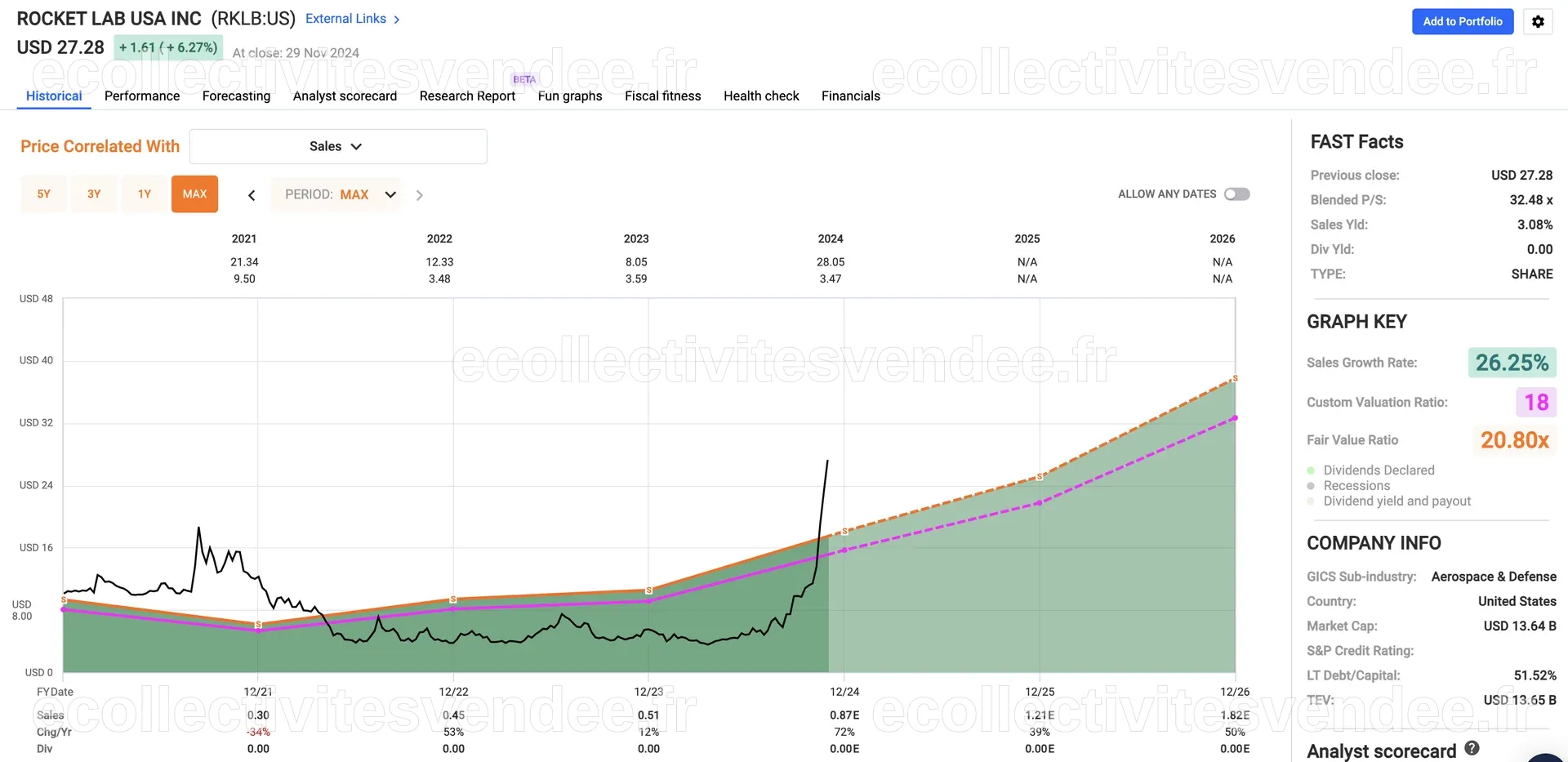Screen dimensions: 1568x762
Task: Open the Financials tab
Action: [x=851, y=96]
